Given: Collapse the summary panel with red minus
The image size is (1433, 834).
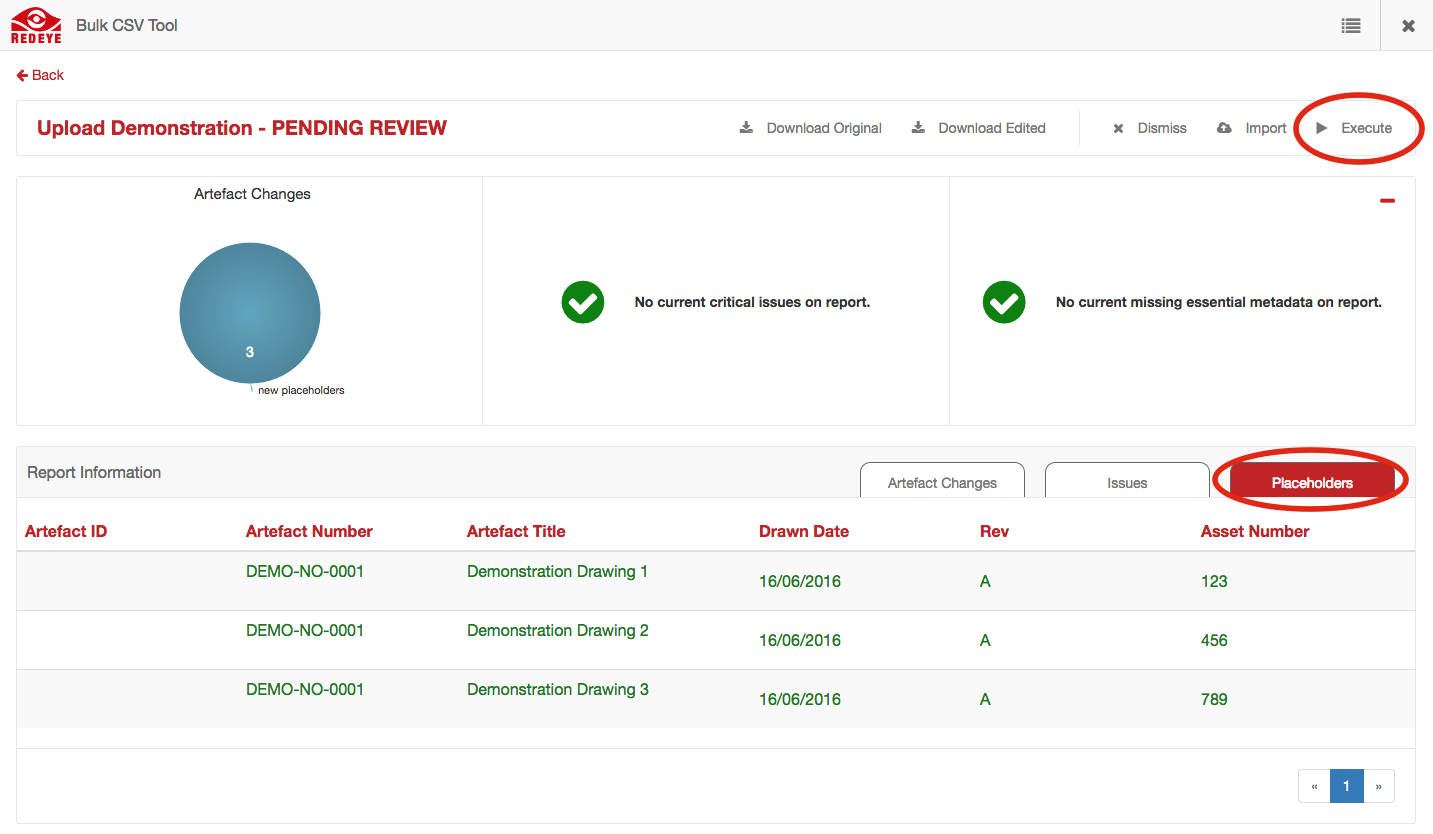Looking at the screenshot, I should tap(1387, 201).
